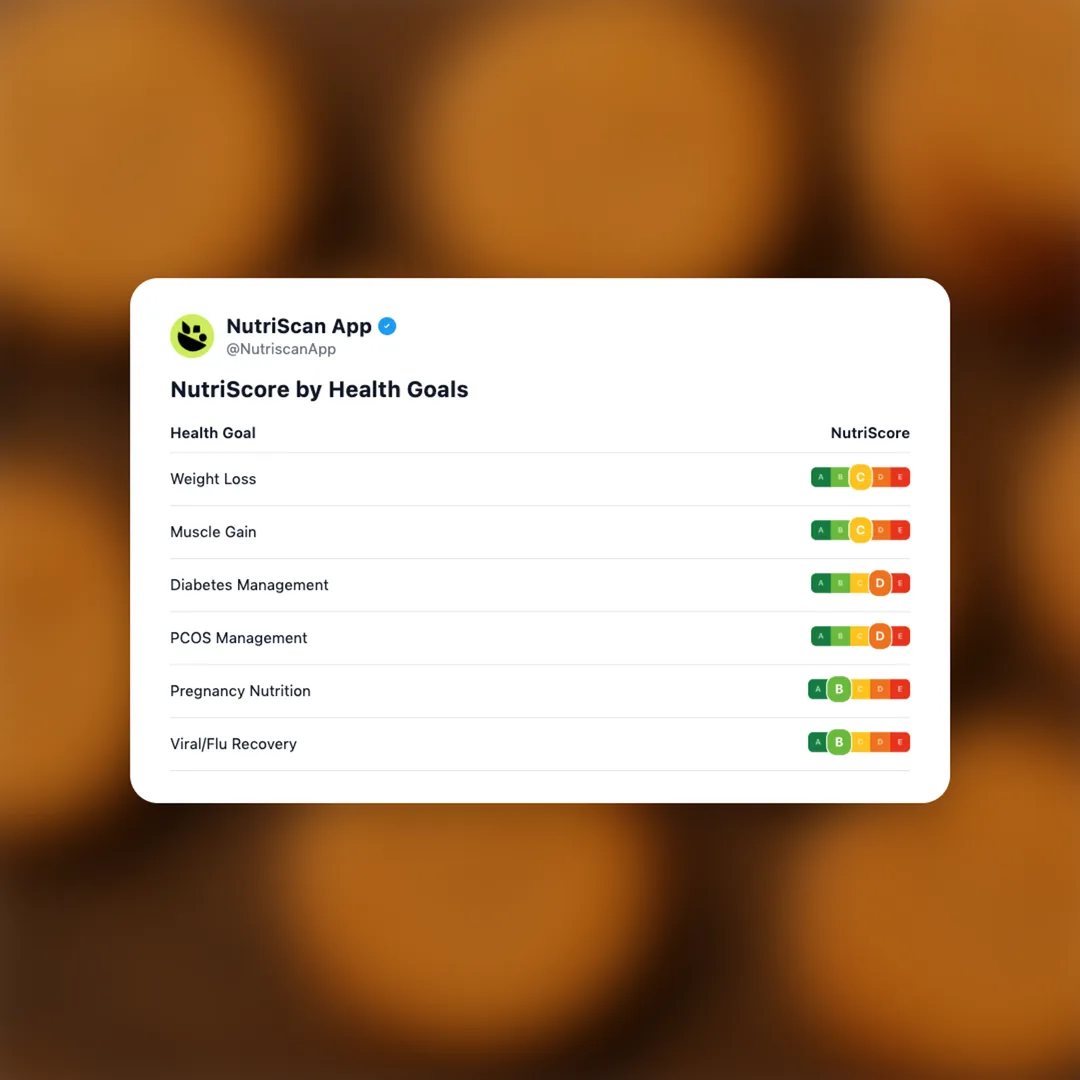Click the red E segment in Weight Loss row
This screenshot has width=1080, height=1080.
(x=900, y=478)
